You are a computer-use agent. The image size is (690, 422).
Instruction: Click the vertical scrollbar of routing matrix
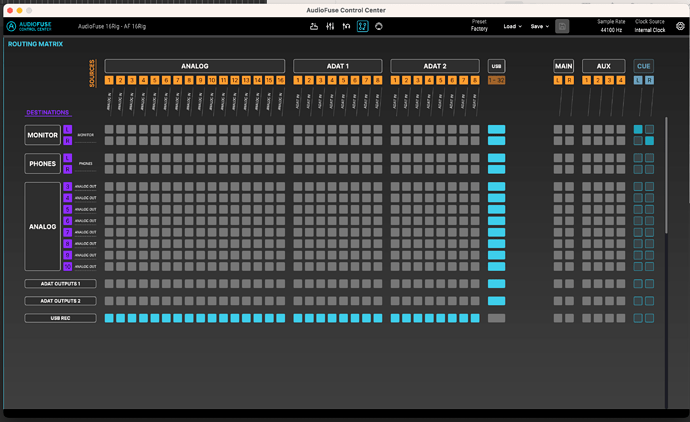tap(666, 175)
